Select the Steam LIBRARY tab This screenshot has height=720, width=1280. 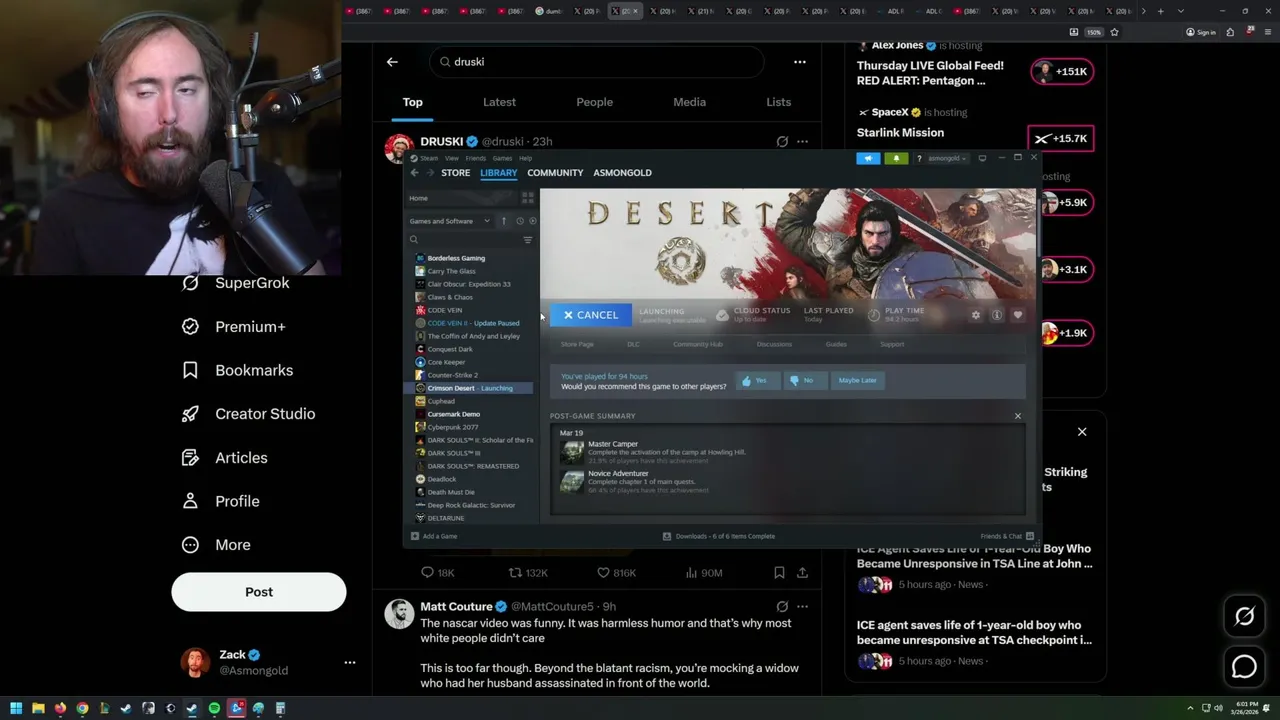pos(498,173)
